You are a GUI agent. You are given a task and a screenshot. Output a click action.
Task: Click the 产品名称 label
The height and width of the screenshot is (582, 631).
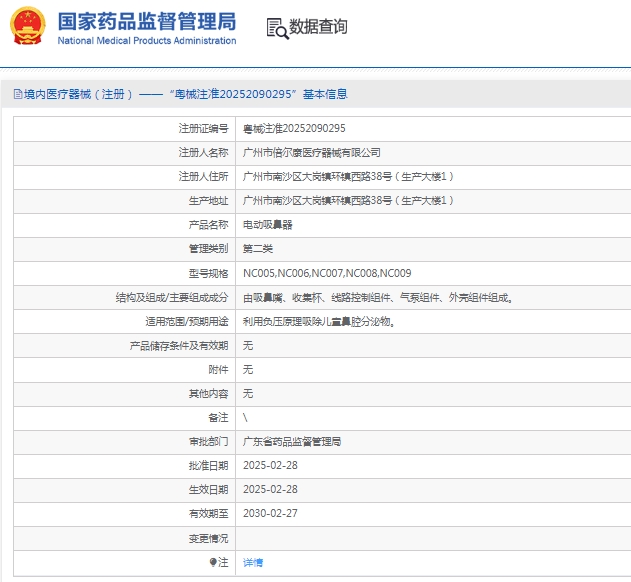[208, 225]
